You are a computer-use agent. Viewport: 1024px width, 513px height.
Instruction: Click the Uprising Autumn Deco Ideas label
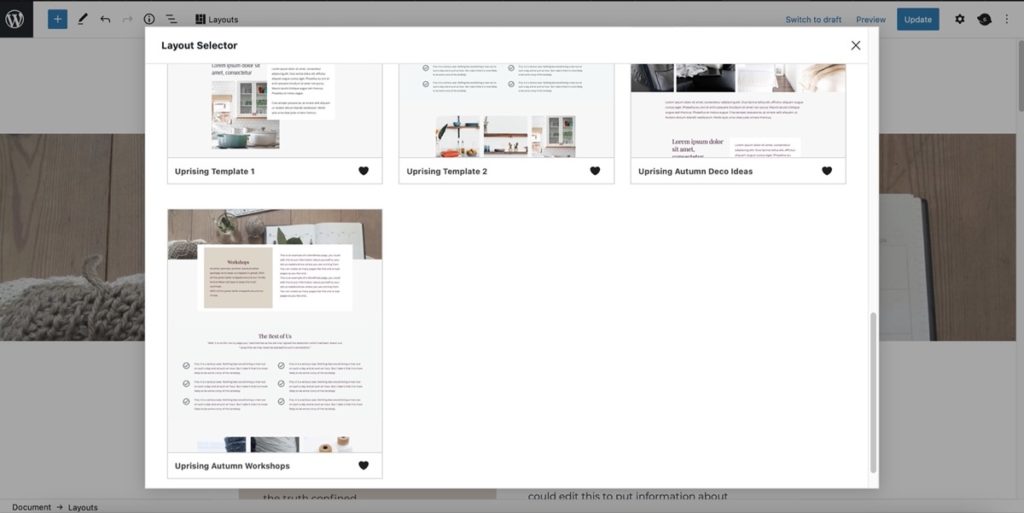pos(695,171)
